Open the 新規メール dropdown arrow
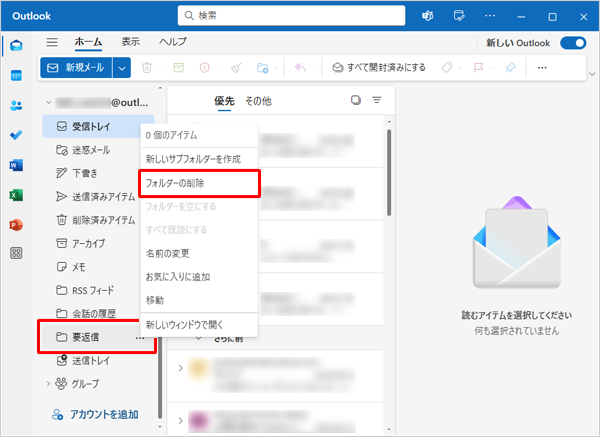This screenshot has width=600, height=437. [122, 68]
